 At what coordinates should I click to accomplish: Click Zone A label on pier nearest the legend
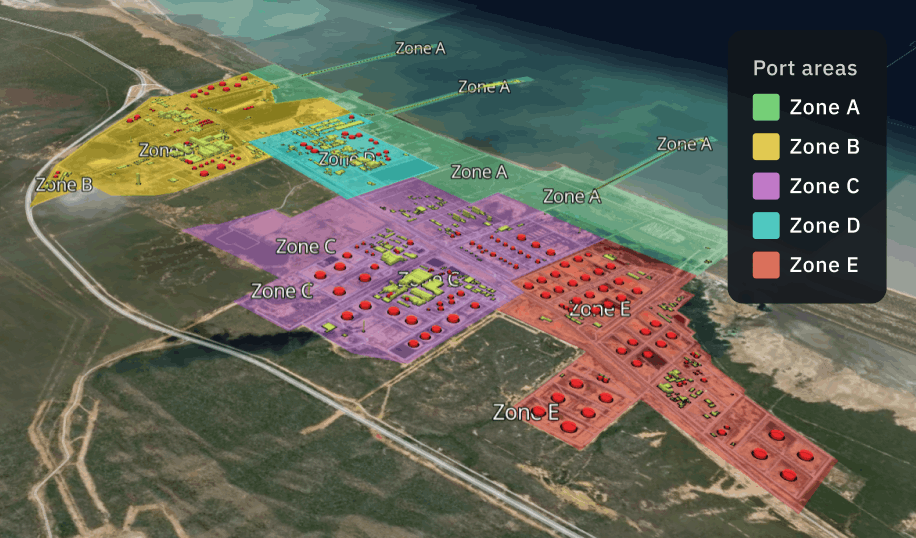click(x=684, y=144)
